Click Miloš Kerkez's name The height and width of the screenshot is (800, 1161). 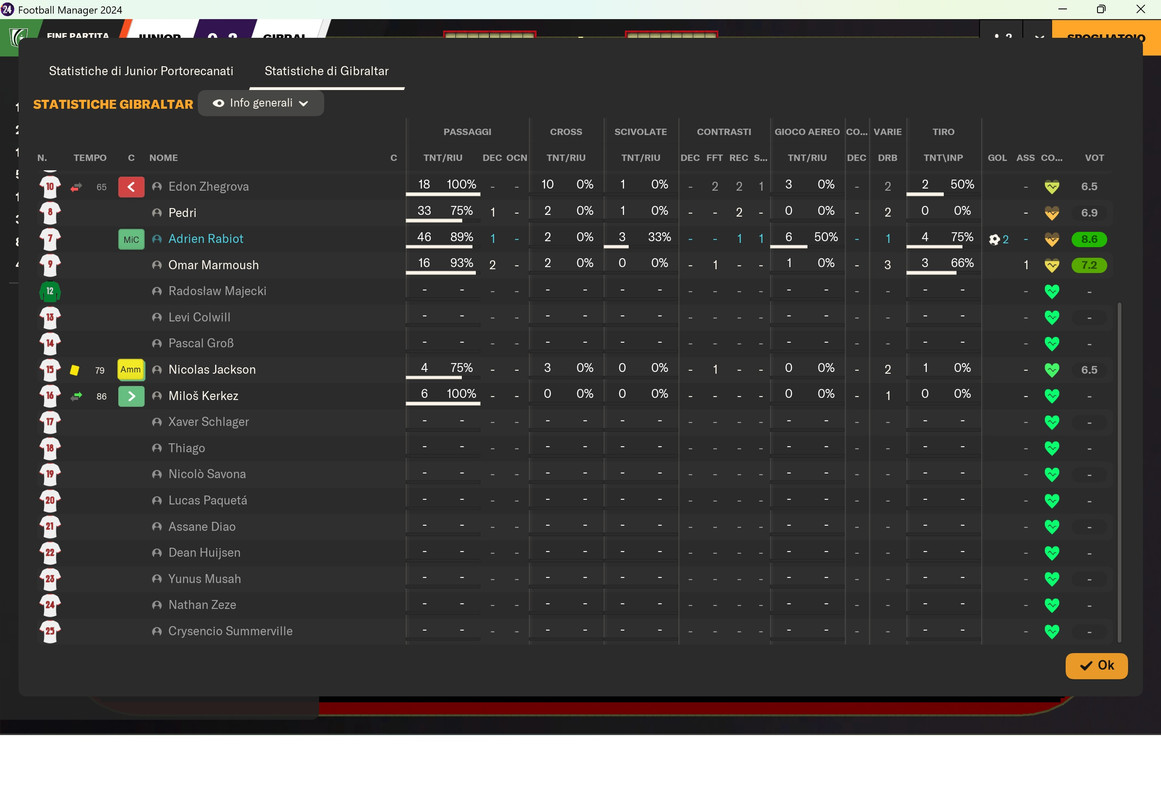click(203, 396)
